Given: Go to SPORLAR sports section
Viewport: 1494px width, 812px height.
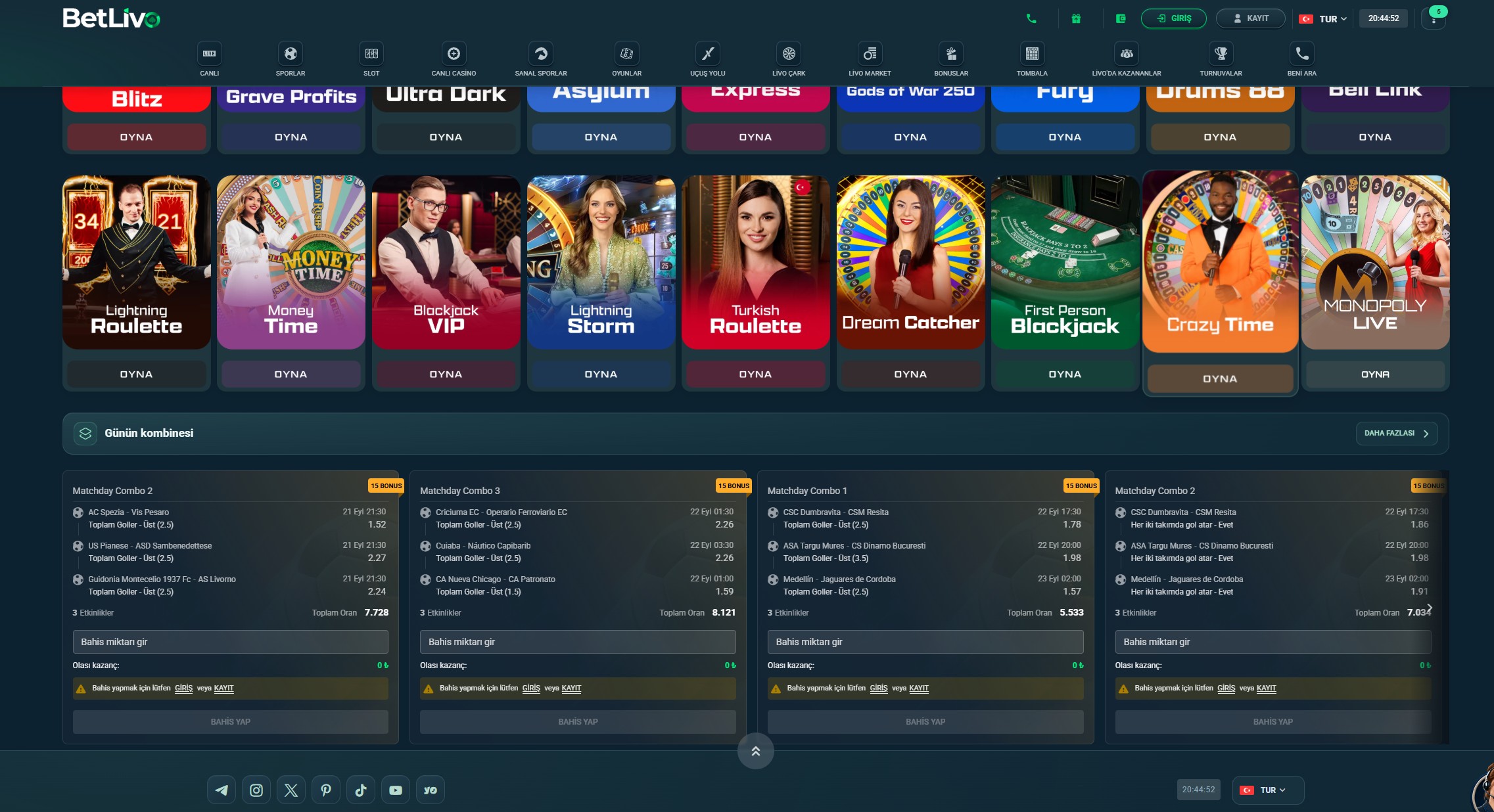Looking at the screenshot, I should coord(291,60).
